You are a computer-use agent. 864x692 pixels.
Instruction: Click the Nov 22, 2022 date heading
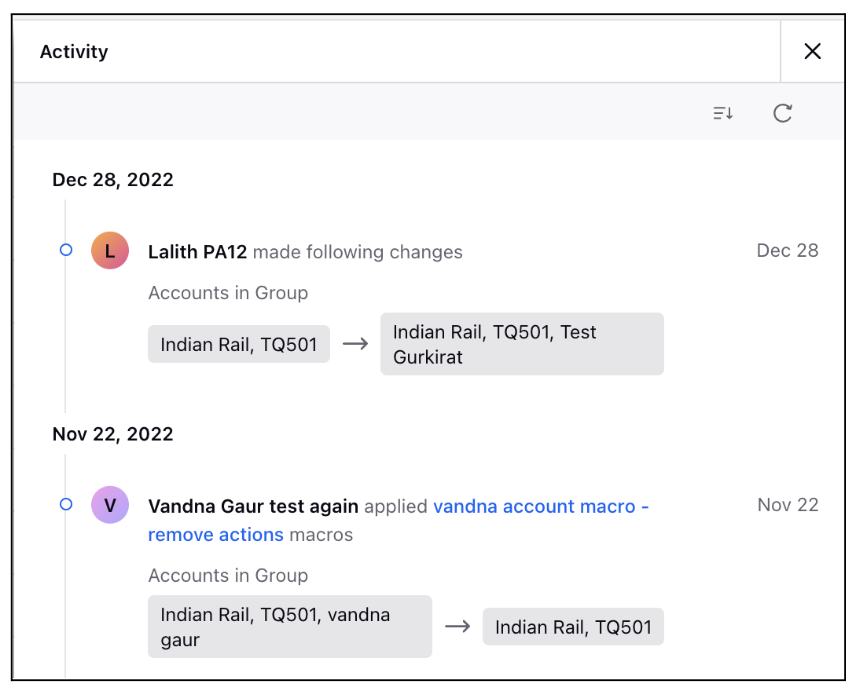[113, 434]
